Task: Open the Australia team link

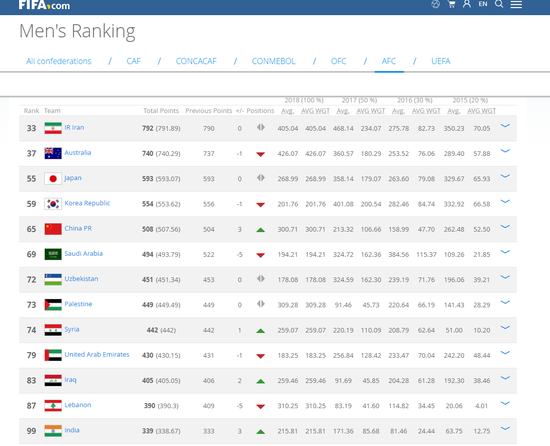Action: pos(78,153)
